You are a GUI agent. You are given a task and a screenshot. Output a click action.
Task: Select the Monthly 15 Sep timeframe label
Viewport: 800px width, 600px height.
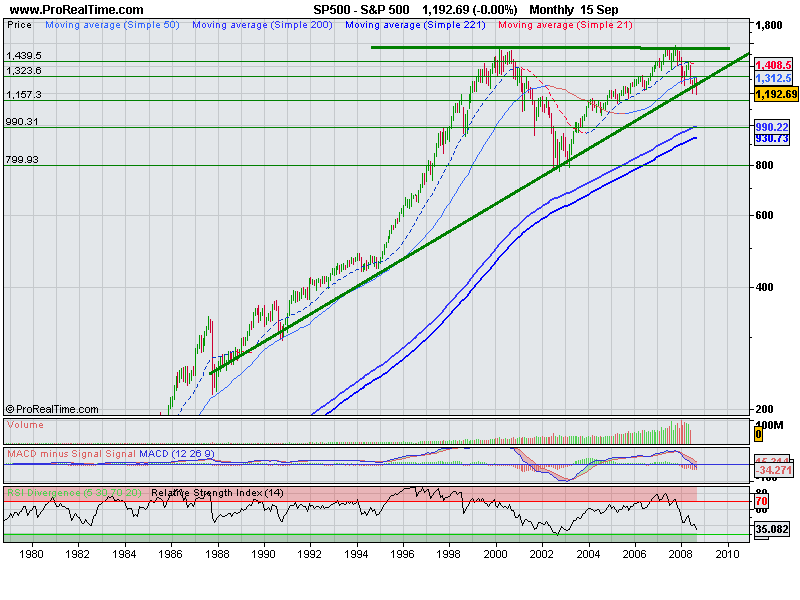(x=573, y=10)
